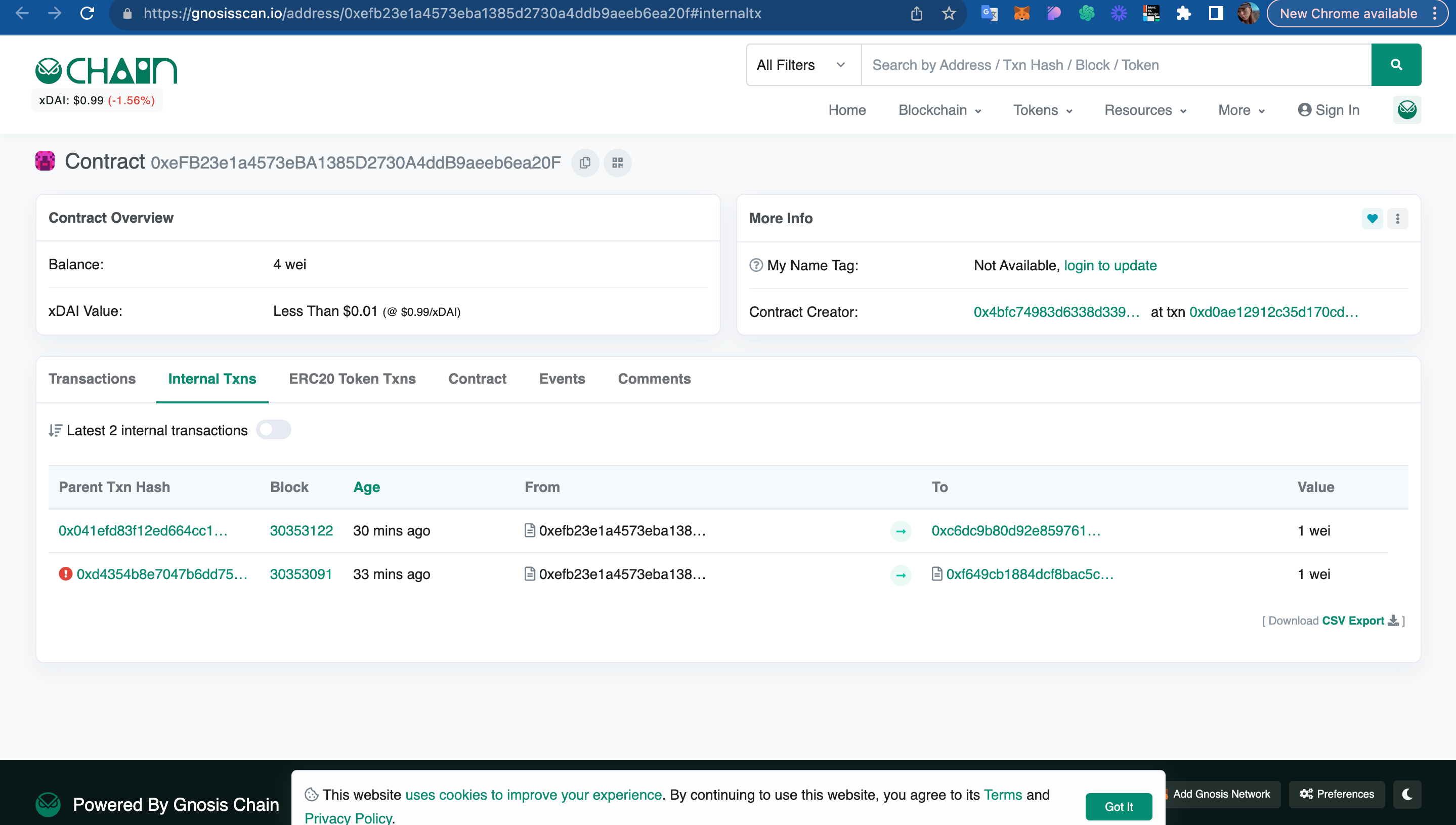Select the Internal Txns tab

[212, 379]
